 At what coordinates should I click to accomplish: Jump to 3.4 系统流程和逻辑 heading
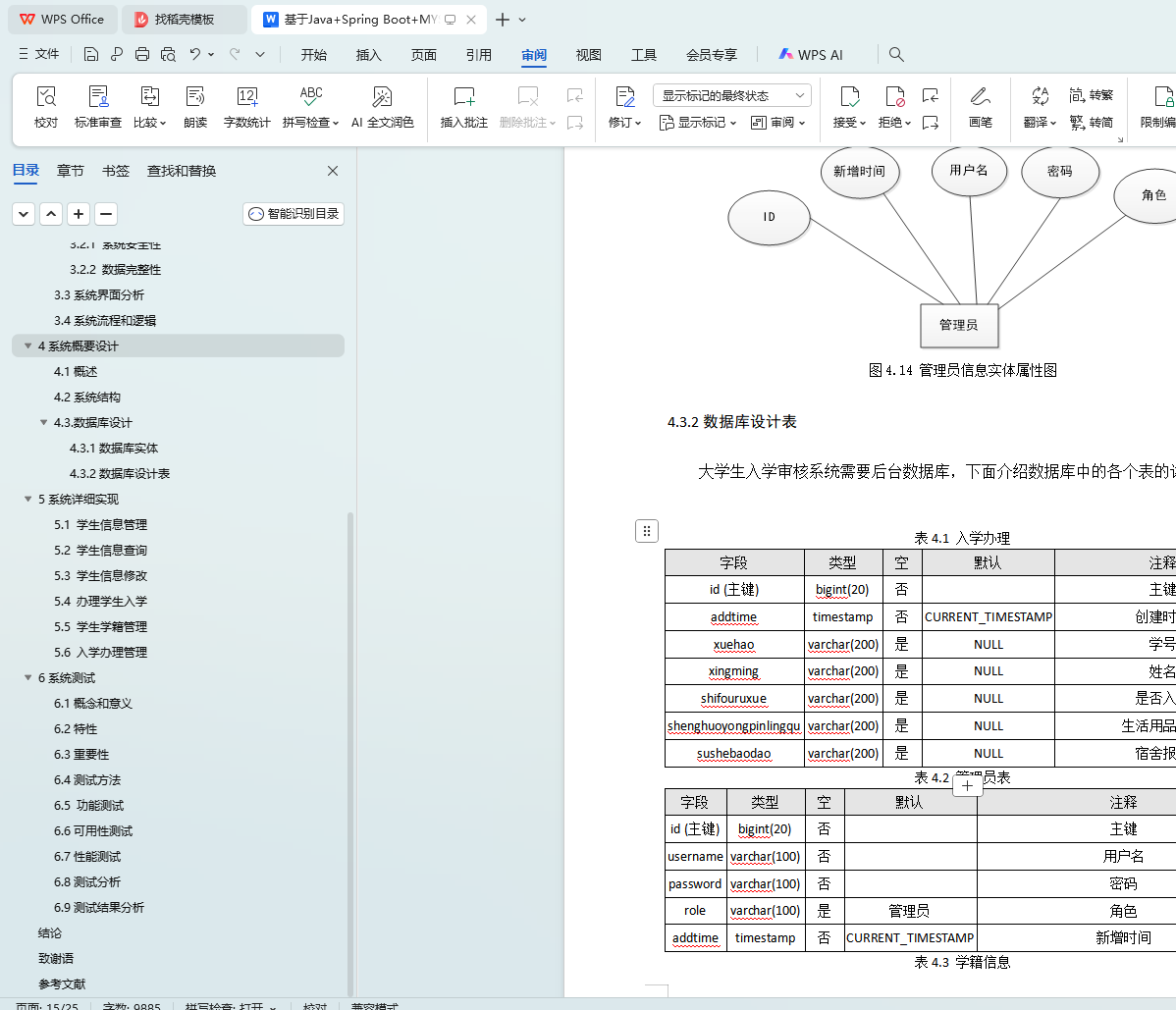coord(105,320)
